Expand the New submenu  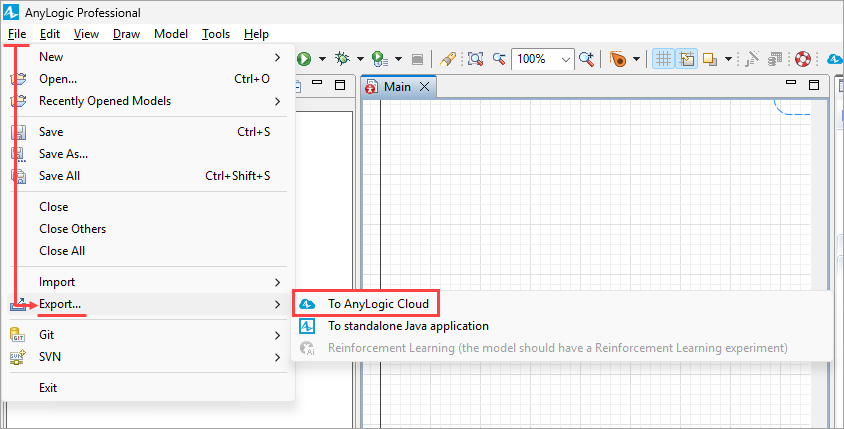pyautogui.click(x=147, y=57)
